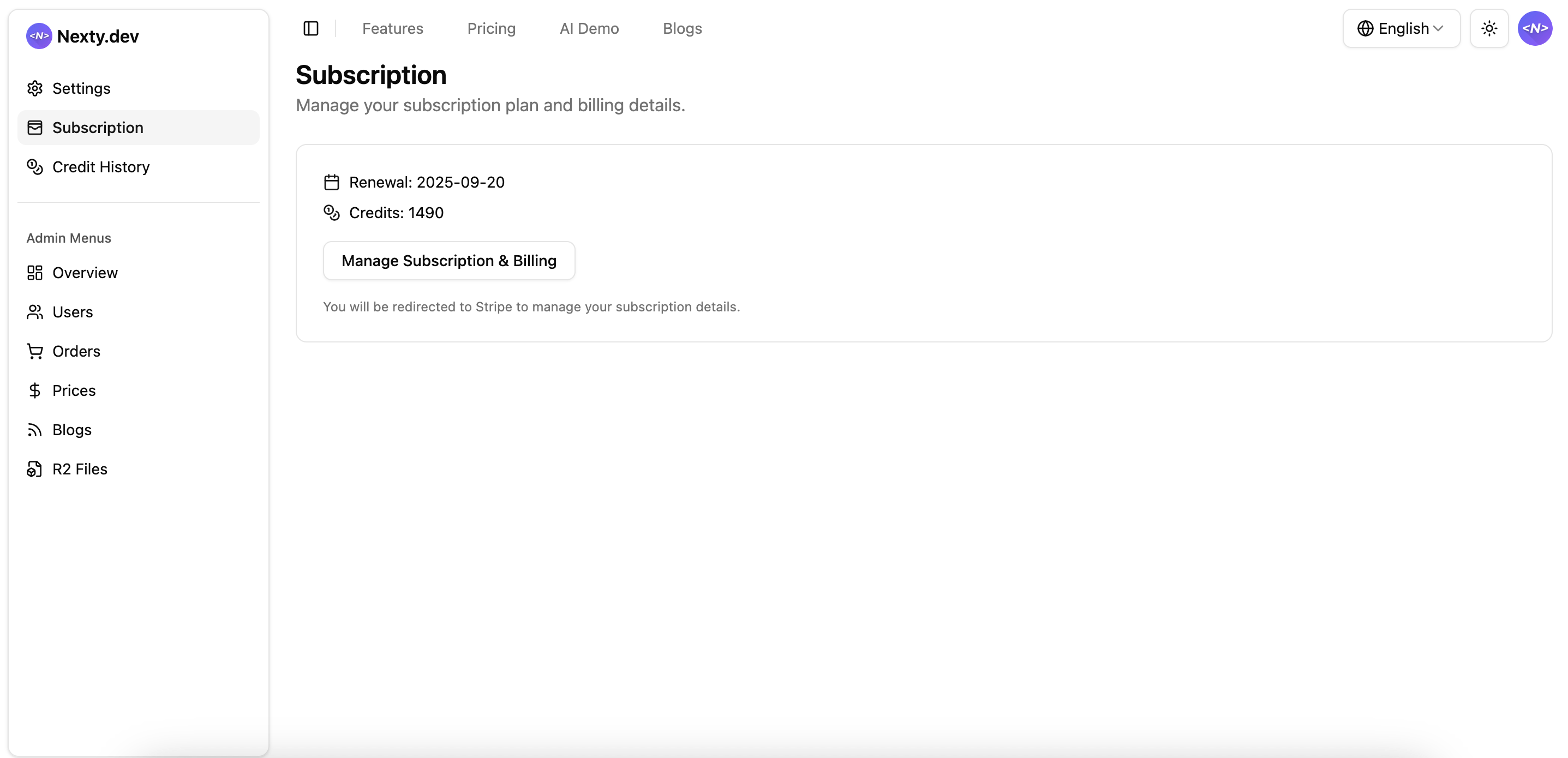Image resolution: width=1568 pixels, height=758 pixels.
Task: Open the Admin Menus section
Action: tap(69, 238)
